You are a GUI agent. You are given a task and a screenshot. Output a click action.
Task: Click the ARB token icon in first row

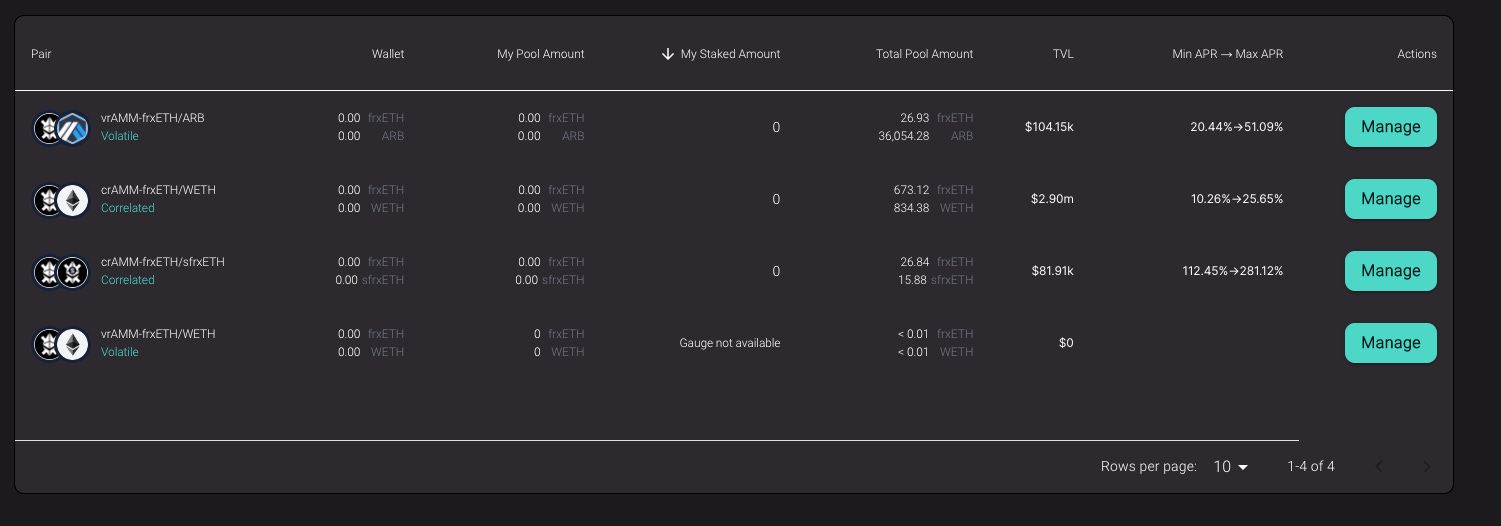73,128
